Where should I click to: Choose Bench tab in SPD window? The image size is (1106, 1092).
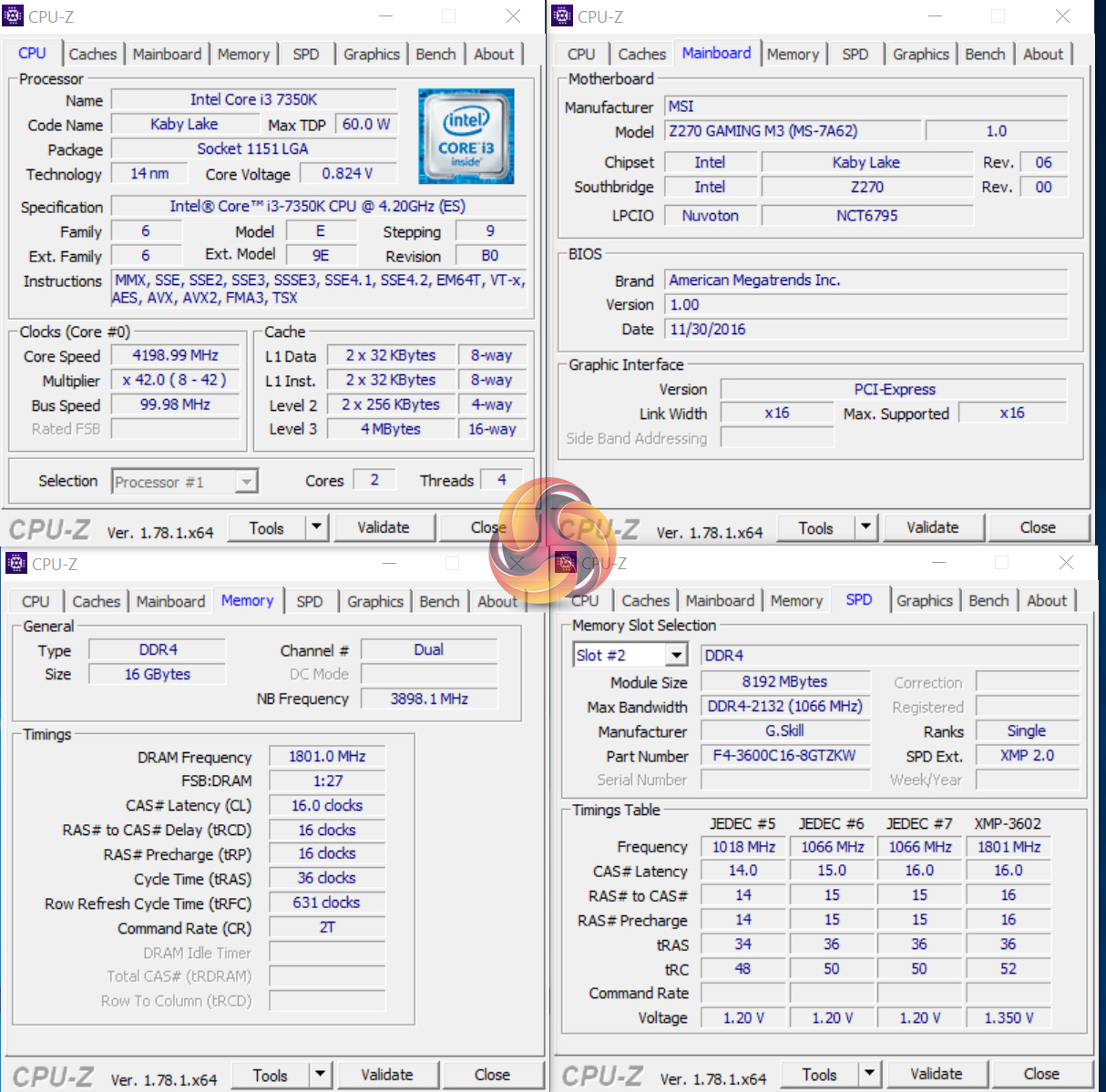988,600
